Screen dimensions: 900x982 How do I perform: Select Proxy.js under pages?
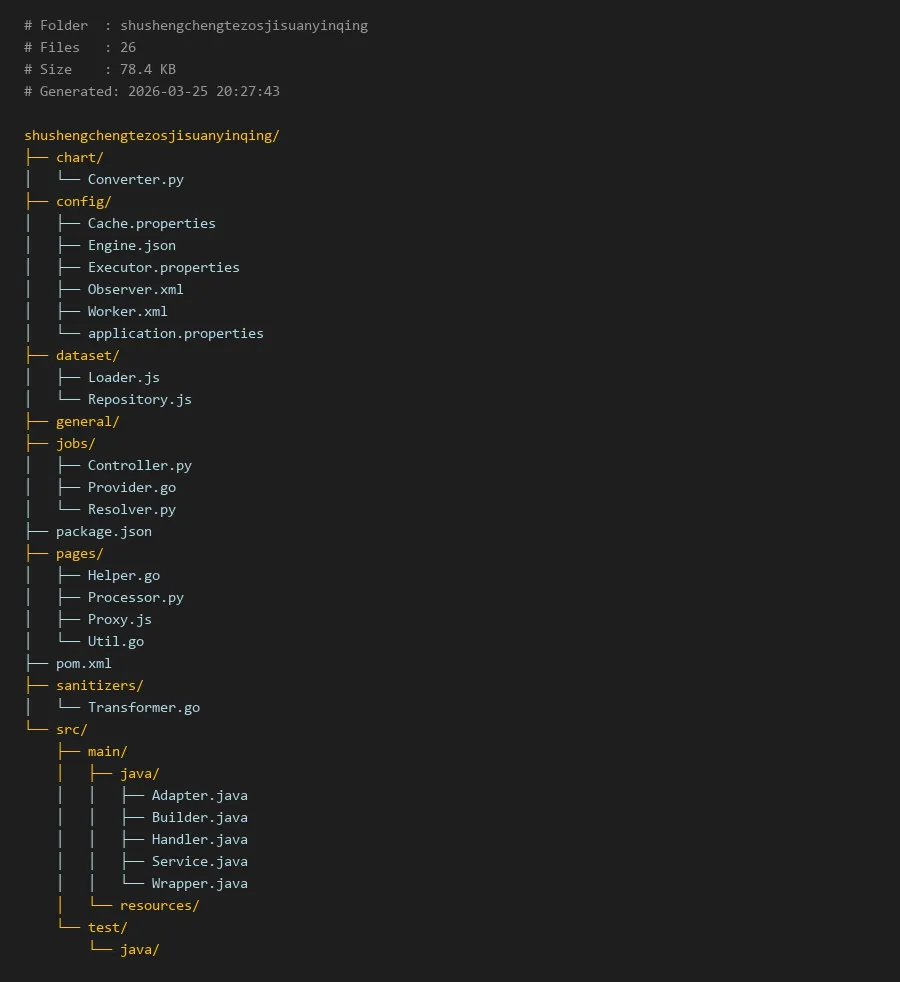tap(119, 619)
